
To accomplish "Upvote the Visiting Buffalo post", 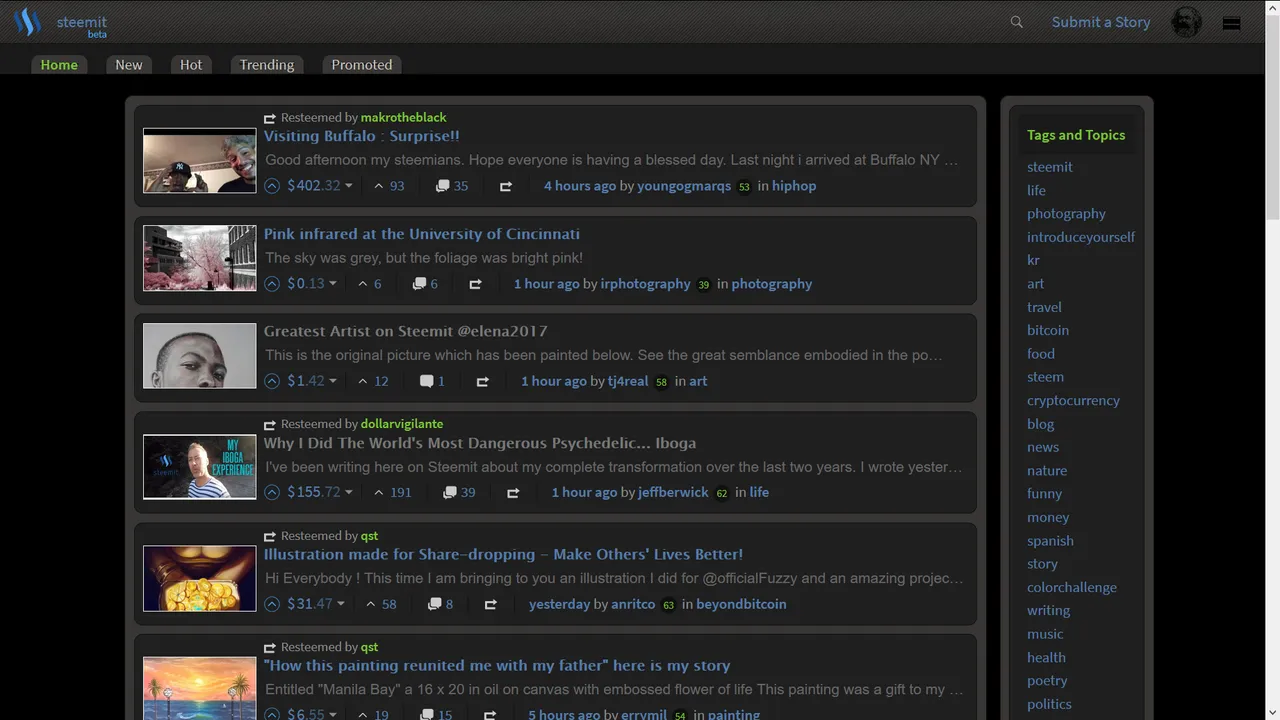I will (272, 186).
